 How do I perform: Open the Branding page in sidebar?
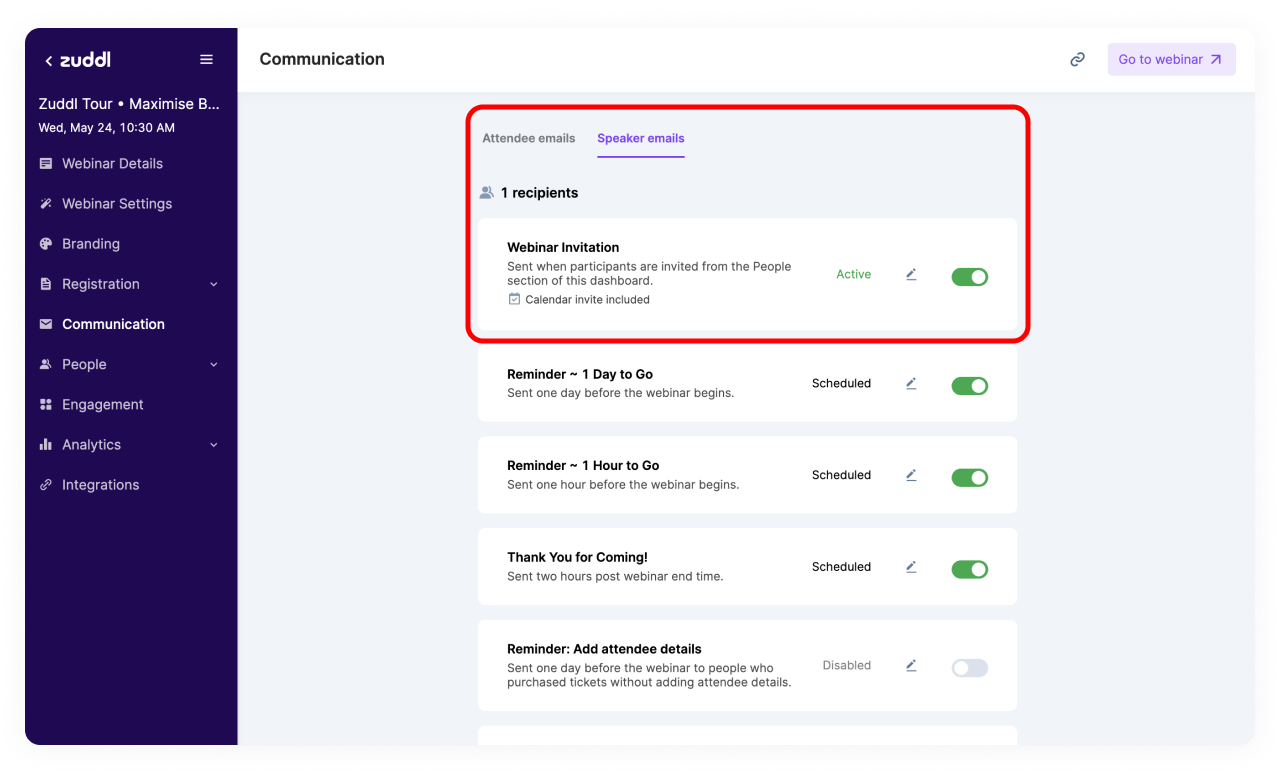click(x=90, y=244)
